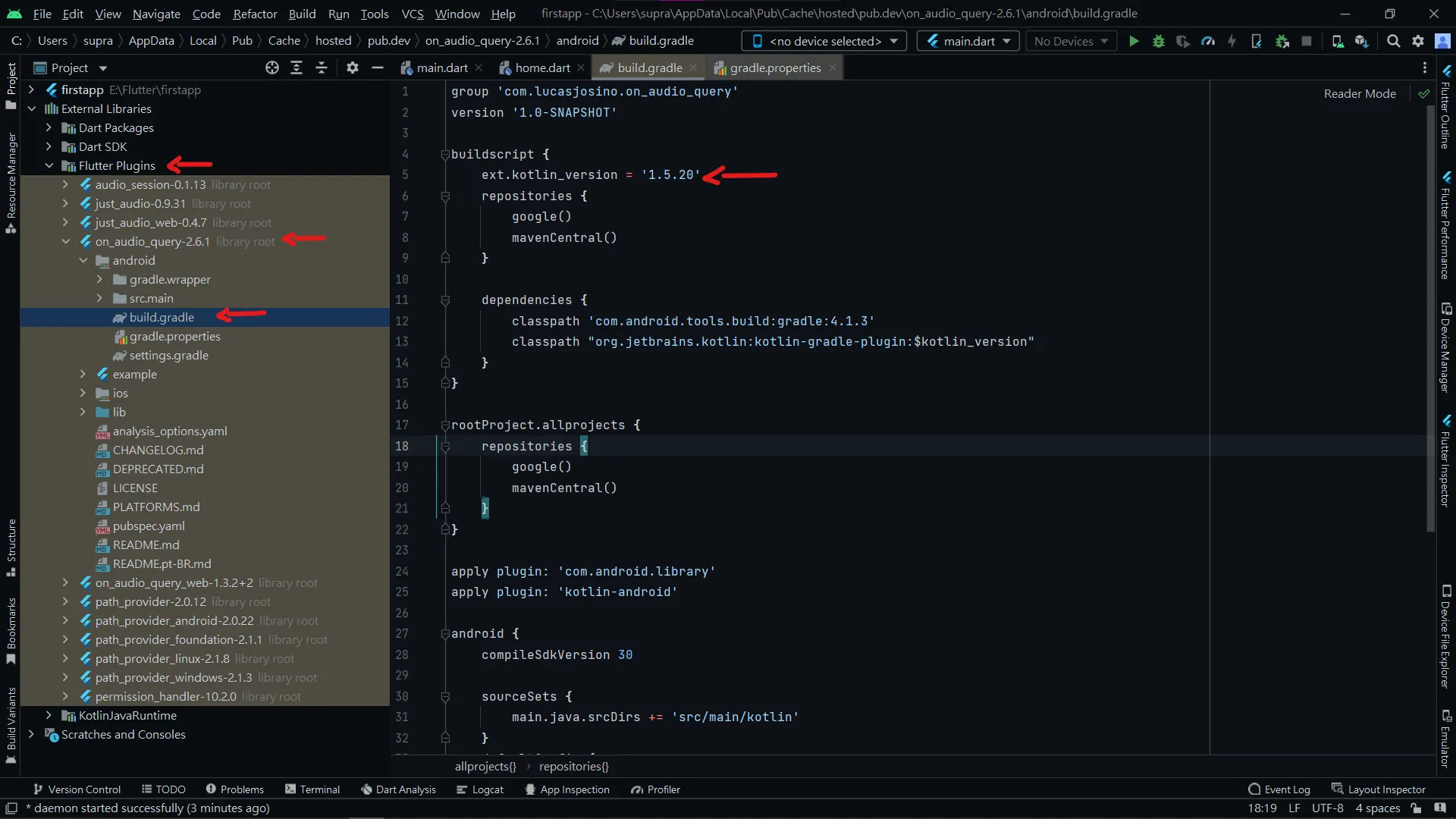Collapse the Flutter Plugins tree node
The width and height of the screenshot is (1456, 819).
49,166
